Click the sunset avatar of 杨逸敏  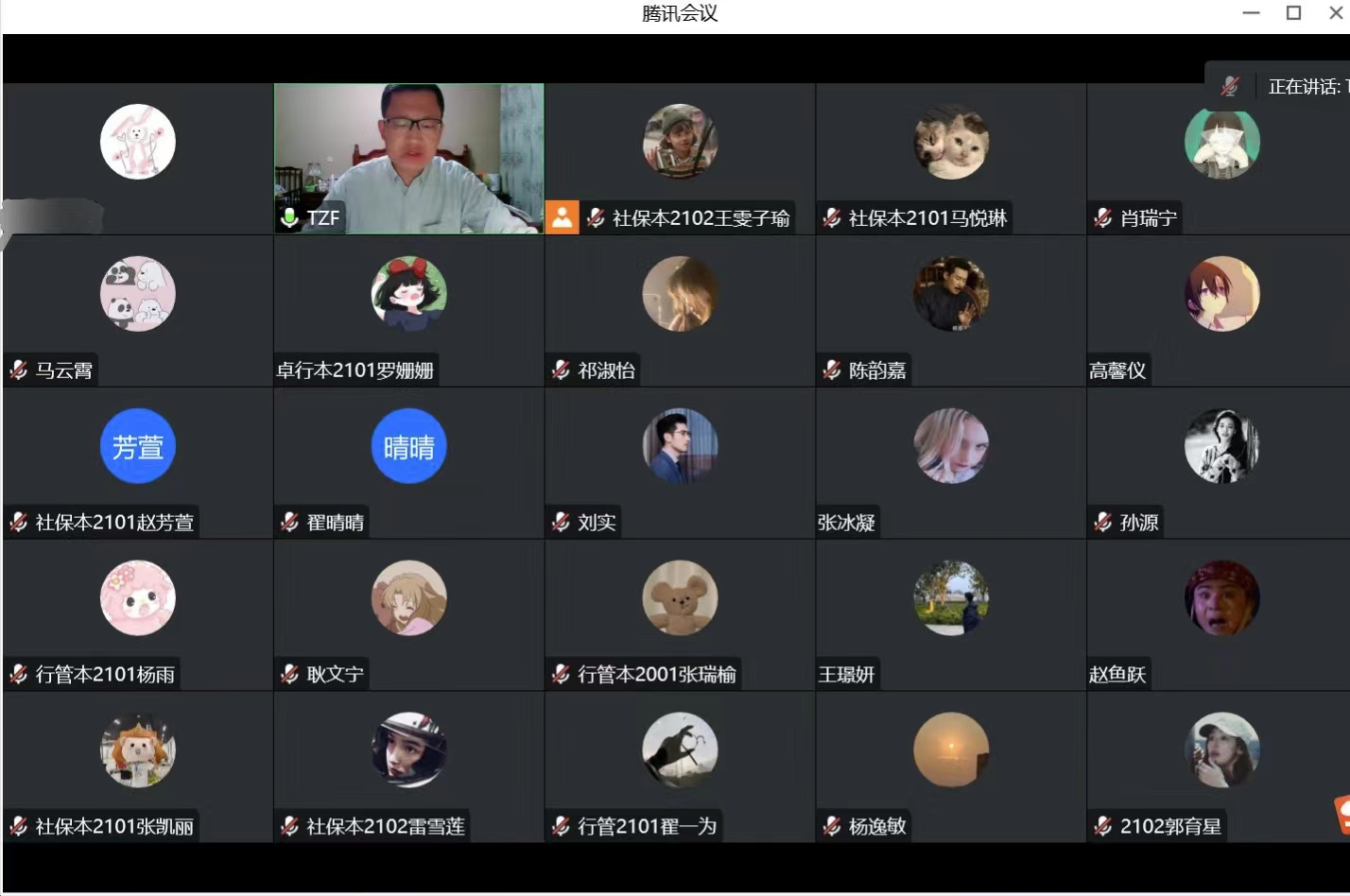951,750
